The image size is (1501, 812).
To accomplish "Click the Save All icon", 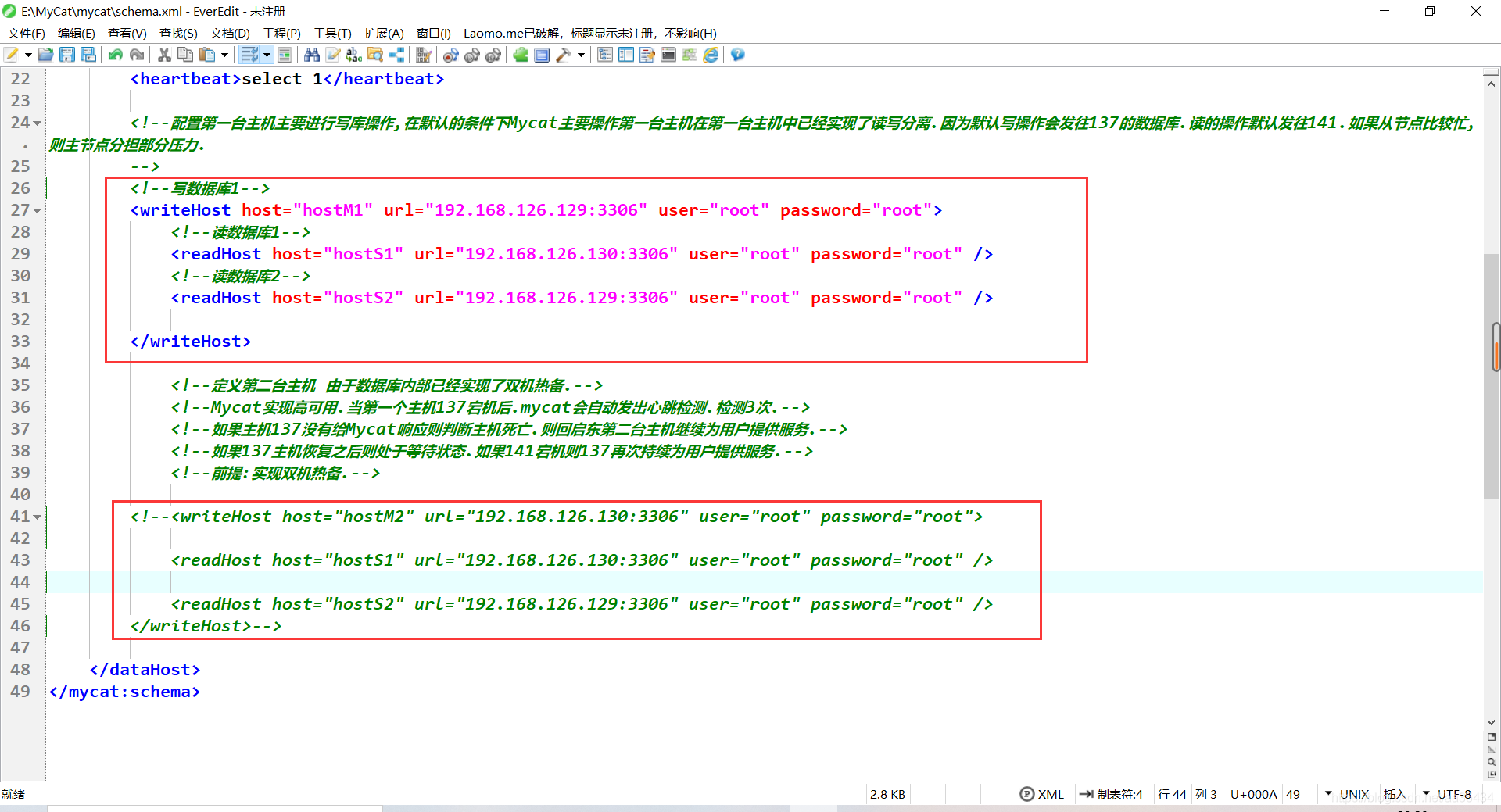I will pyautogui.click(x=88, y=55).
